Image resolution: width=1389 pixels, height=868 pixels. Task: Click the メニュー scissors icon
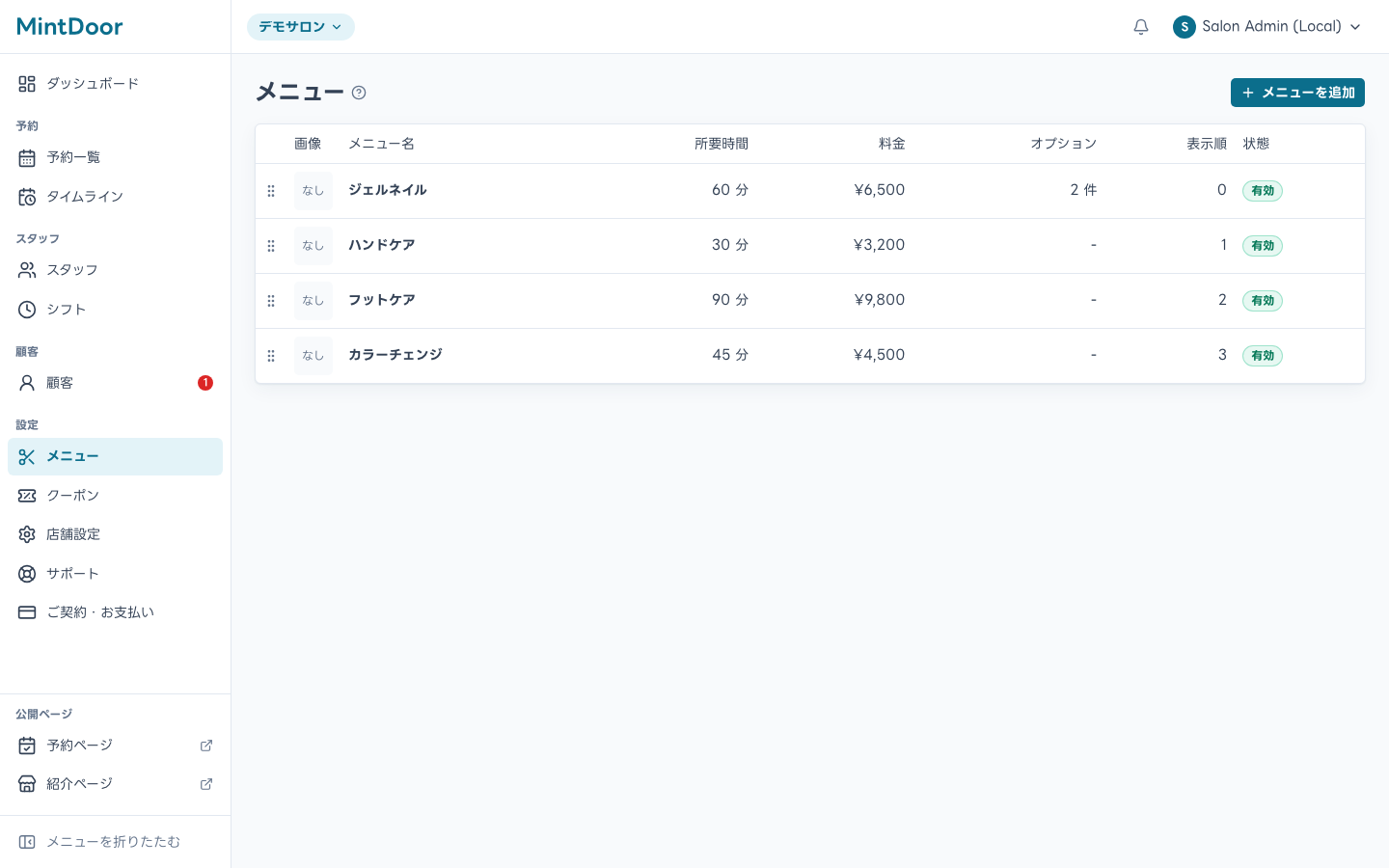[x=27, y=457]
